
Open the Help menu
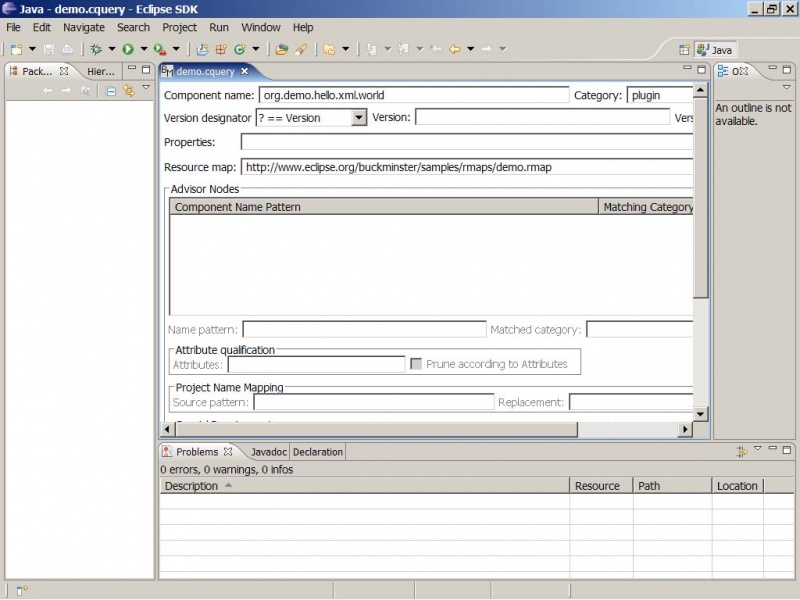[303, 28]
